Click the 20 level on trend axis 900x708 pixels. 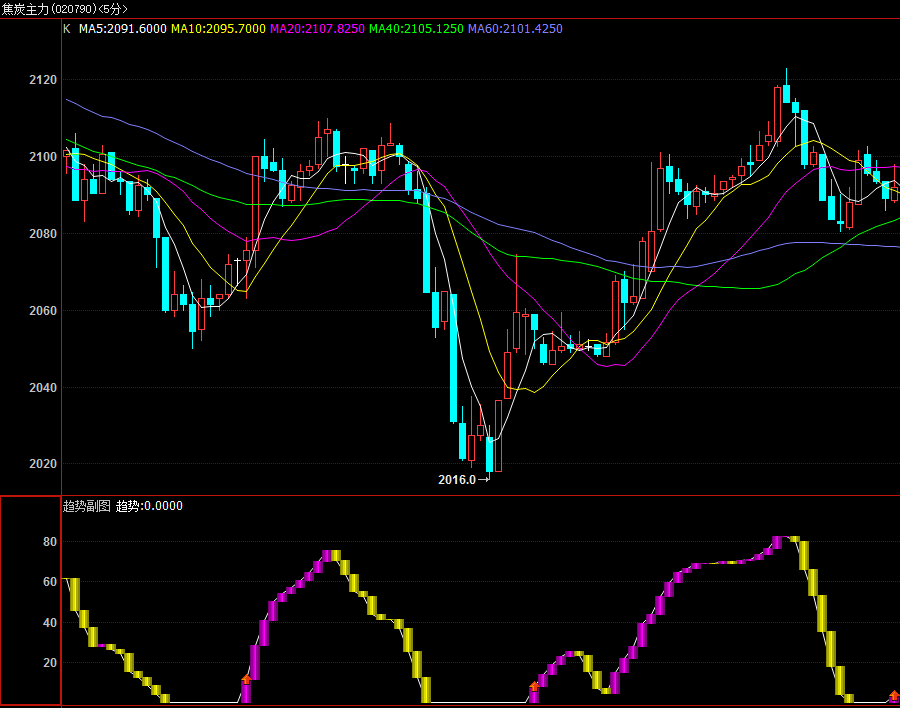tap(50, 663)
